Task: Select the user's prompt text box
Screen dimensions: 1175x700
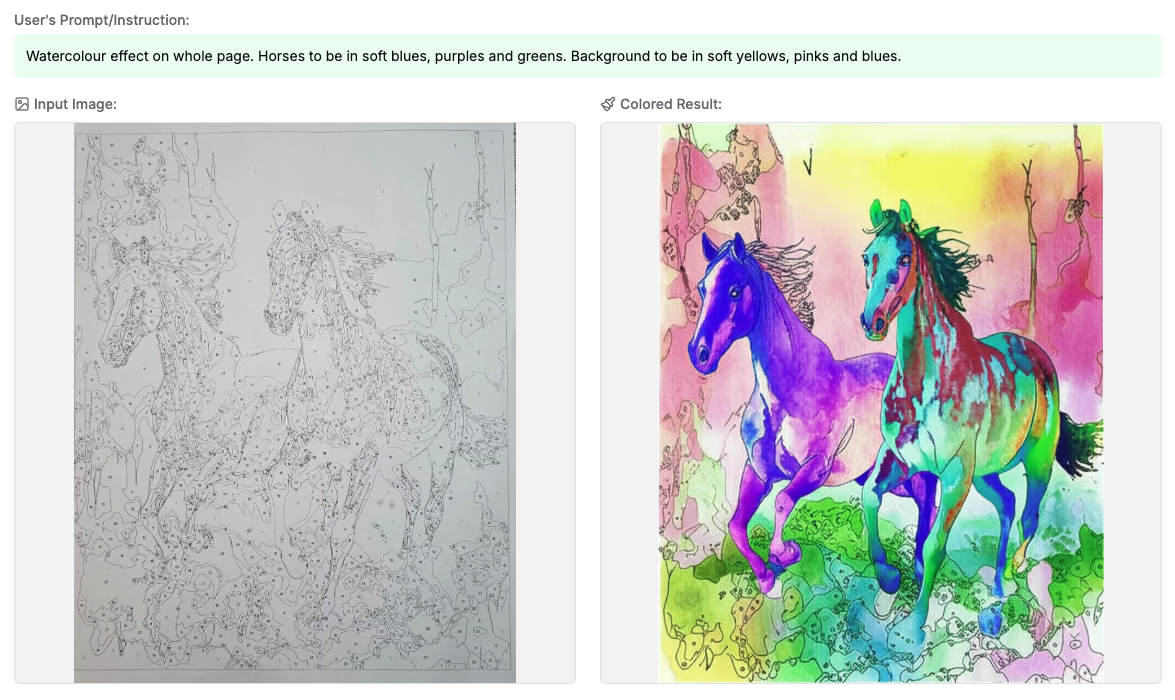Action: click(x=588, y=56)
